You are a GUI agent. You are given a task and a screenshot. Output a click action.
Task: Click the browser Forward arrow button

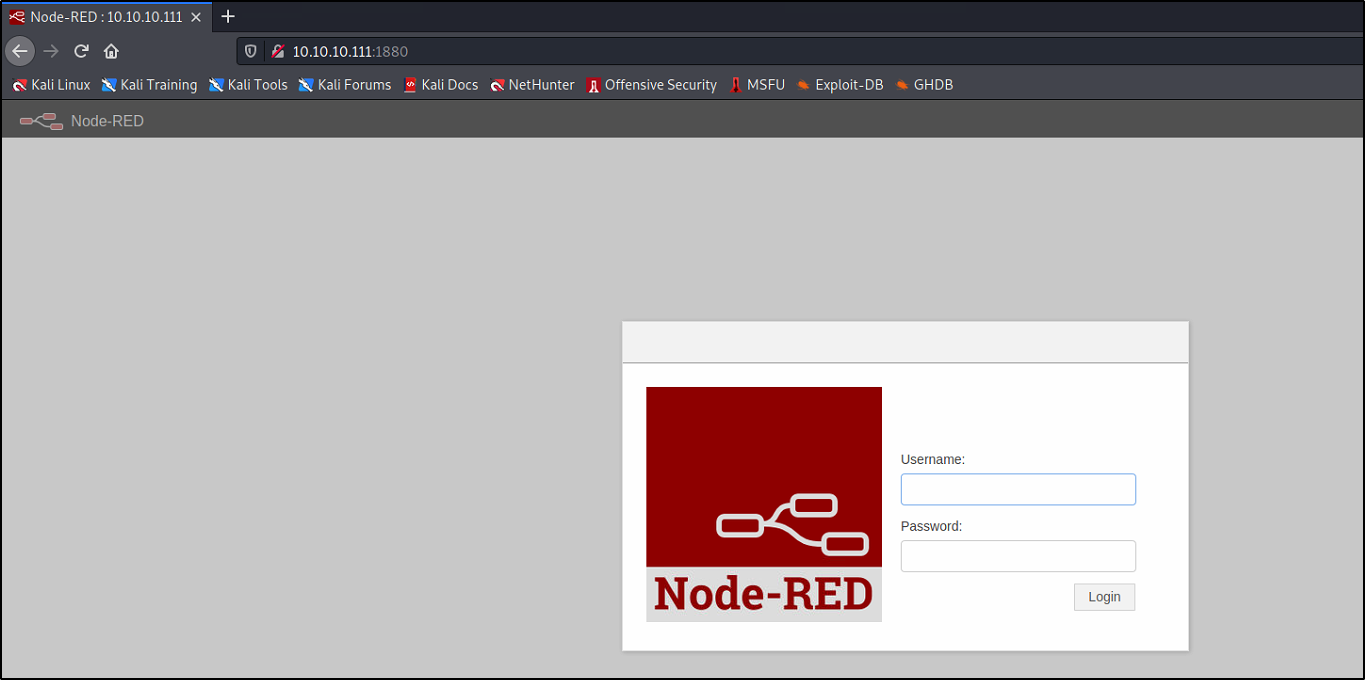point(51,51)
